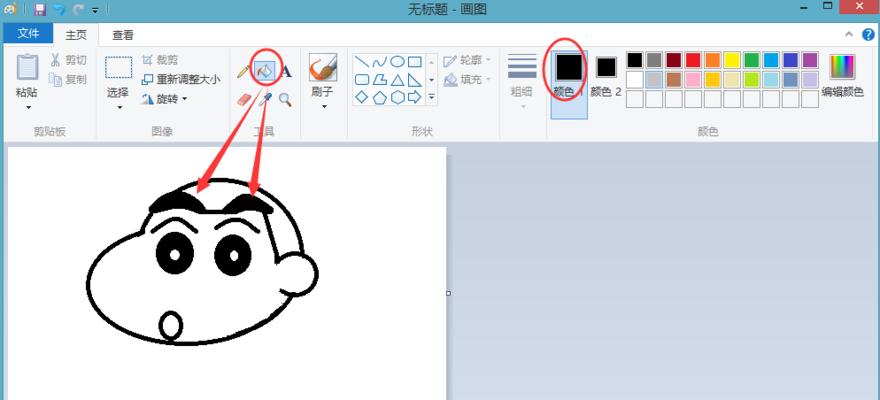The height and width of the screenshot is (400, 880).
Task: Pick the orange color swatch
Action: click(x=712, y=60)
